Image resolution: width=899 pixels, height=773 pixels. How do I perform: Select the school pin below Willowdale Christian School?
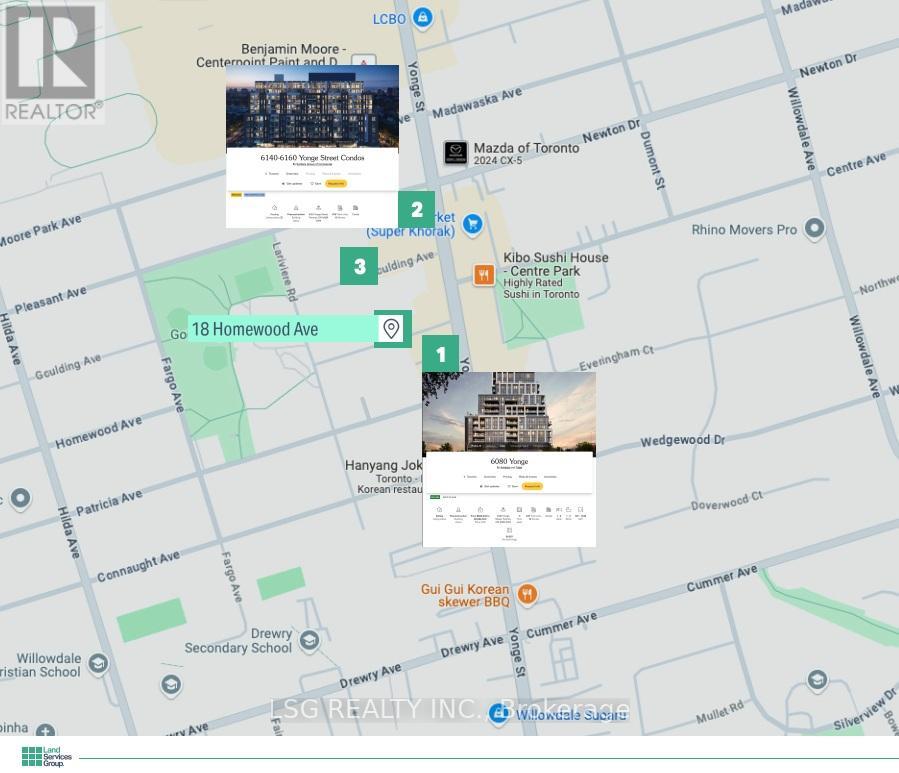pyautogui.click(x=171, y=685)
